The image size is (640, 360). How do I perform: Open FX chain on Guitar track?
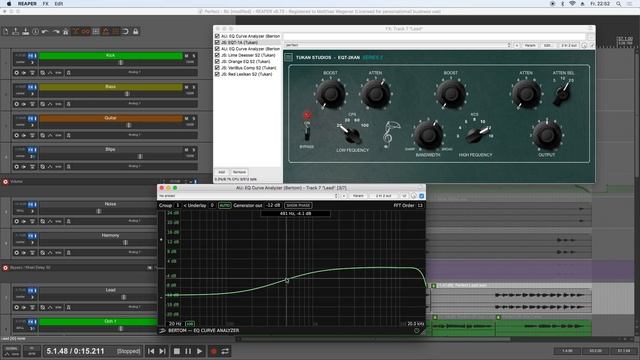(31, 118)
